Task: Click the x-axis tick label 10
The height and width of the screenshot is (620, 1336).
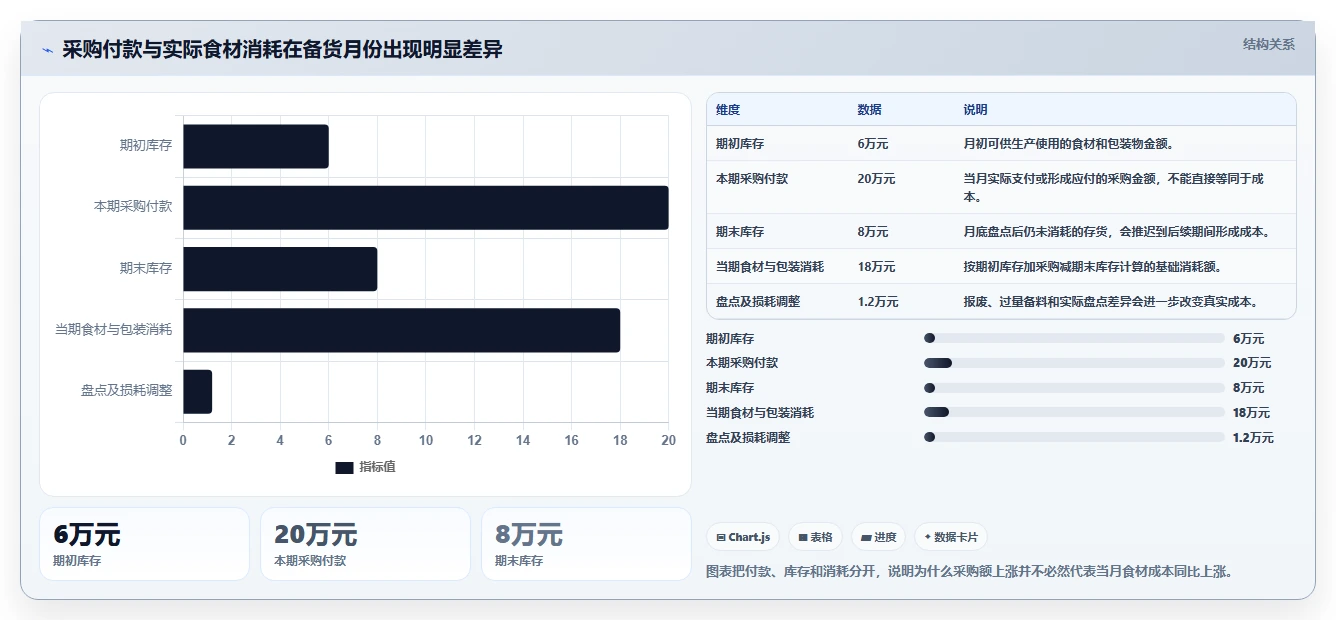Action: tap(426, 440)
